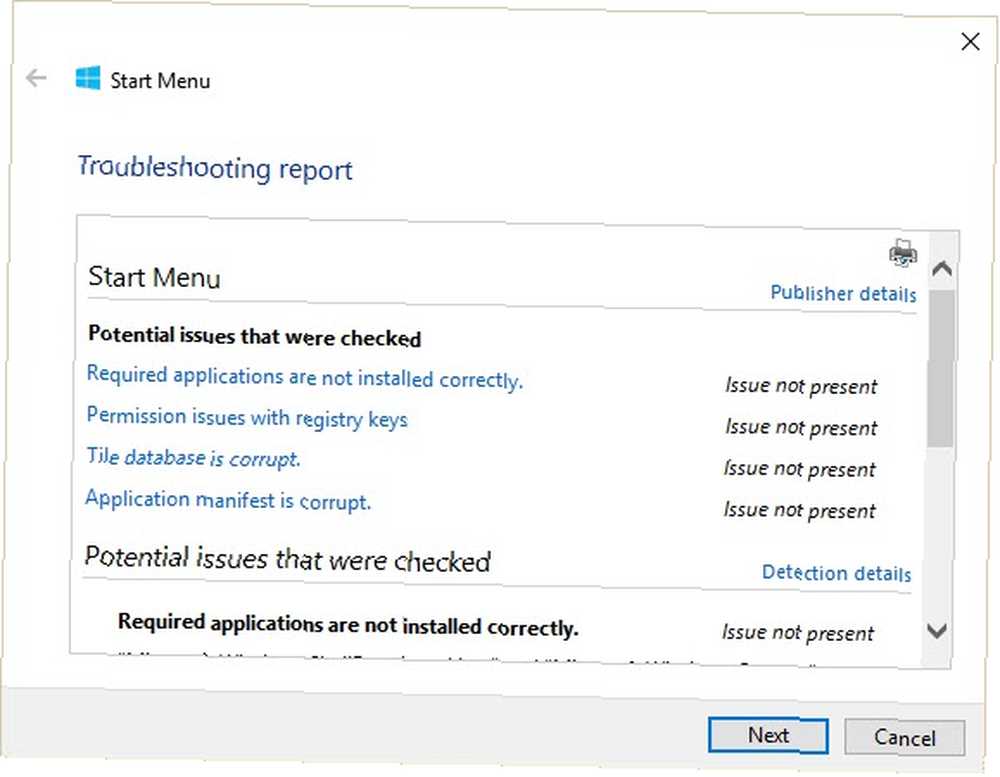Viewport: 1000px width, 777px height.
Task: Click the 'Start Menu' report section heading
Action: (x=154, y=277)
